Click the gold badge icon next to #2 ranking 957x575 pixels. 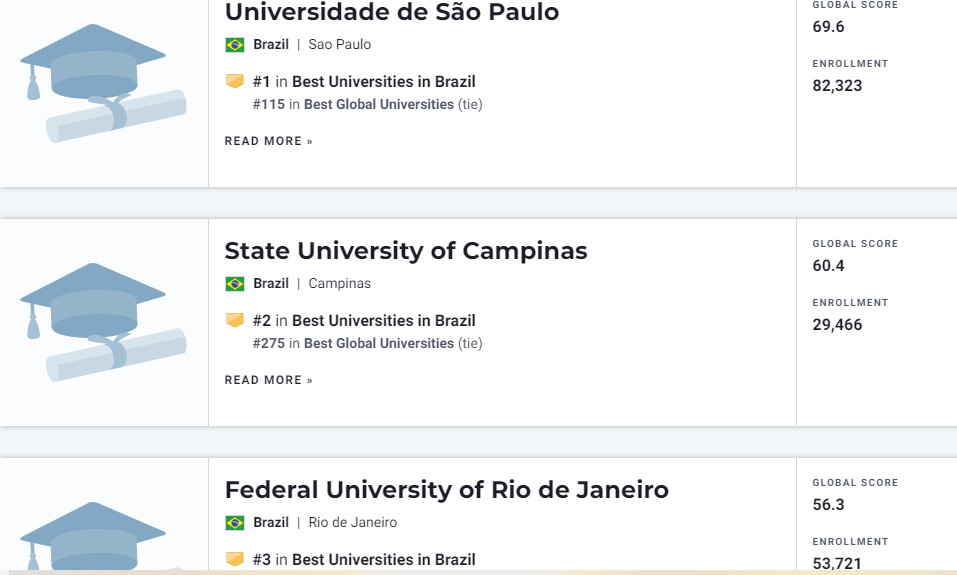235,320
